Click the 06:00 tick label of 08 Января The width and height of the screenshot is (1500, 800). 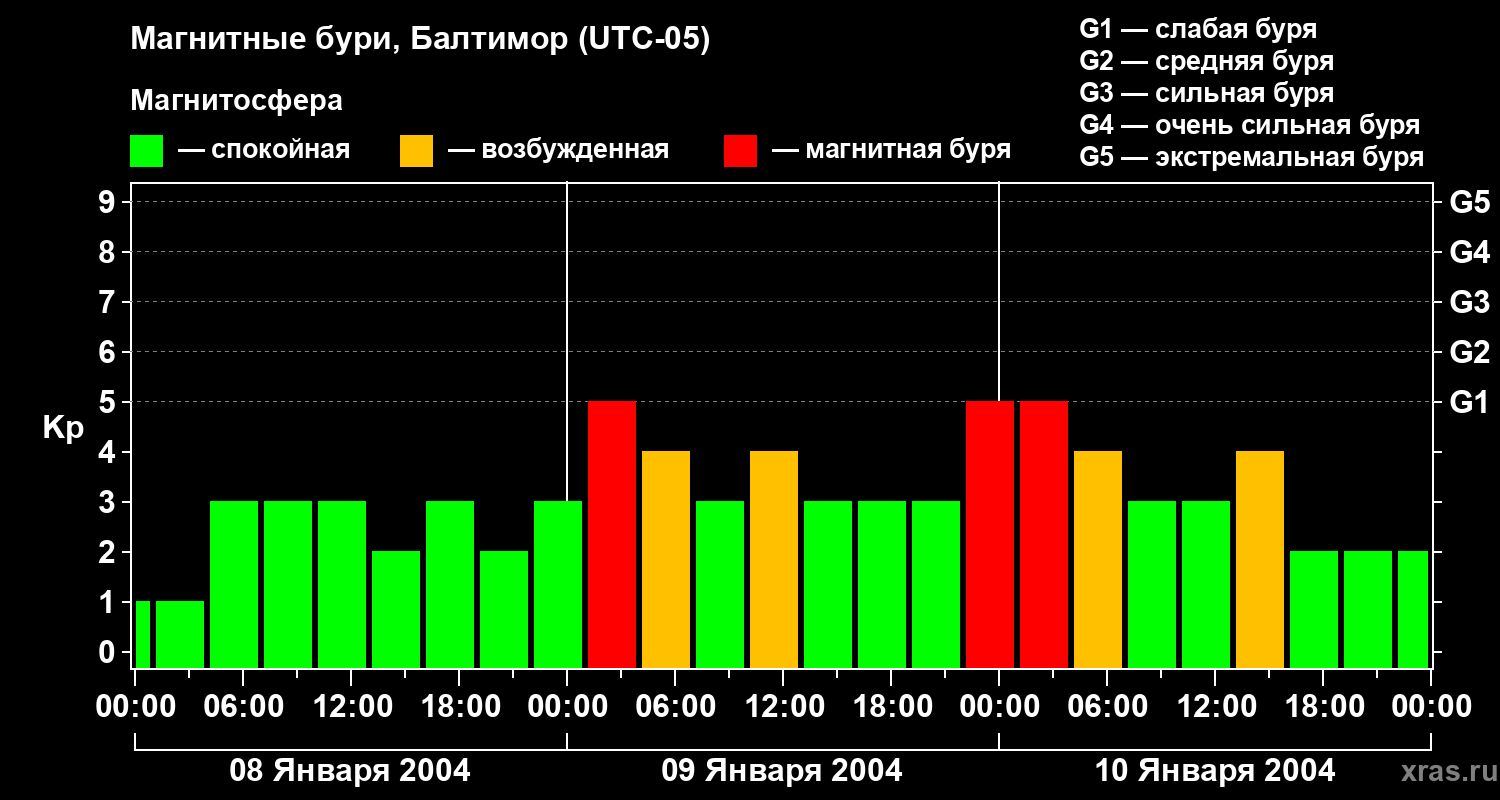pyautogui.click(x=243, y=707)
